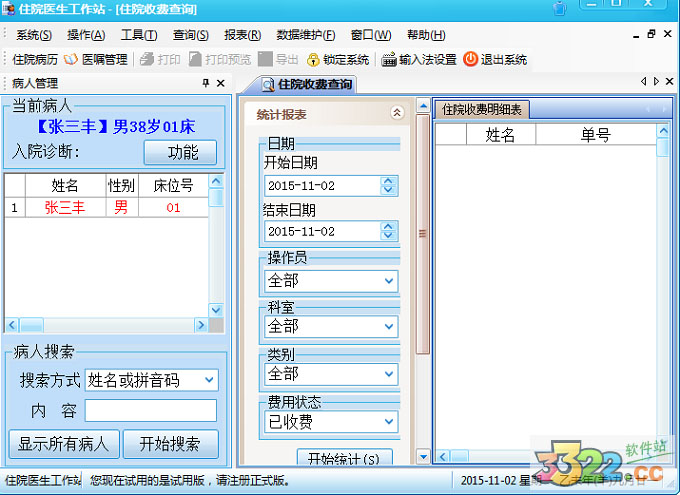Open the 类别 dropdown
The height and width of the screenshot is (495, 680).
[x=389, y=374]
